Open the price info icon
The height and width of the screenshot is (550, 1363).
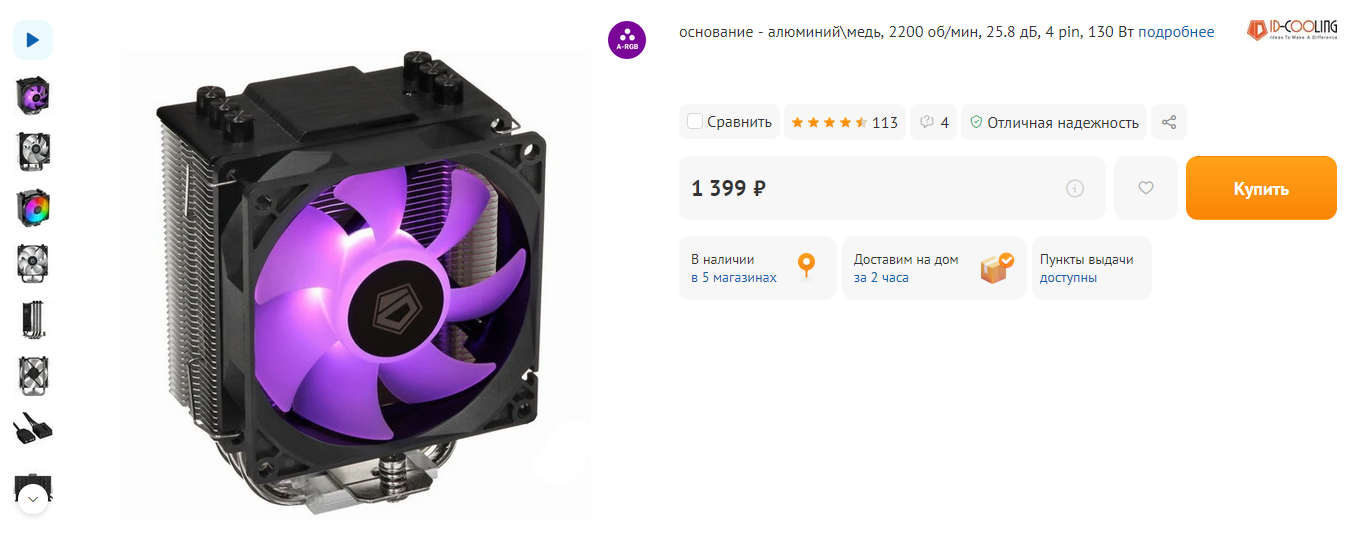point(1075,188)
